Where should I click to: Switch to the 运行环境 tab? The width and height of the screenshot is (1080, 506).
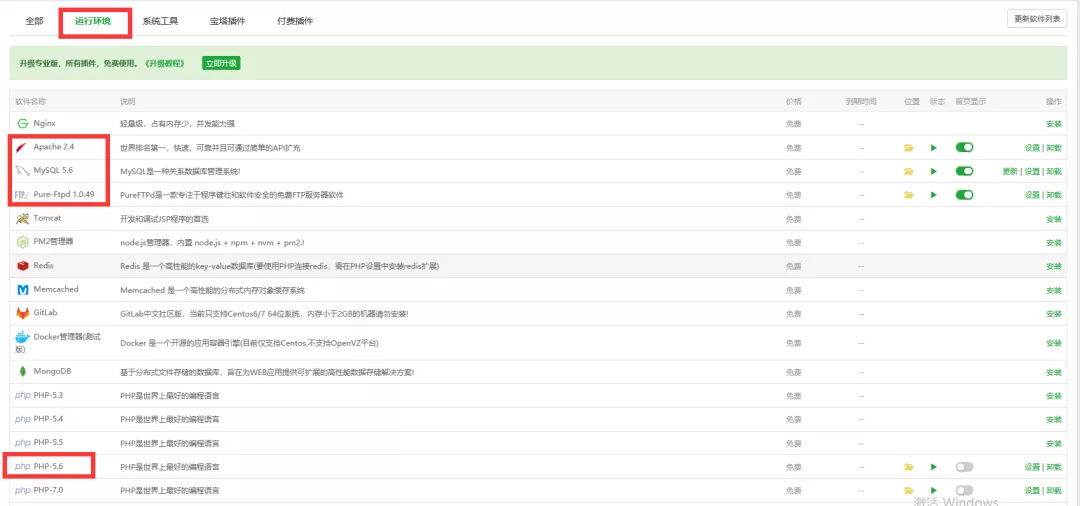[93, 21]
